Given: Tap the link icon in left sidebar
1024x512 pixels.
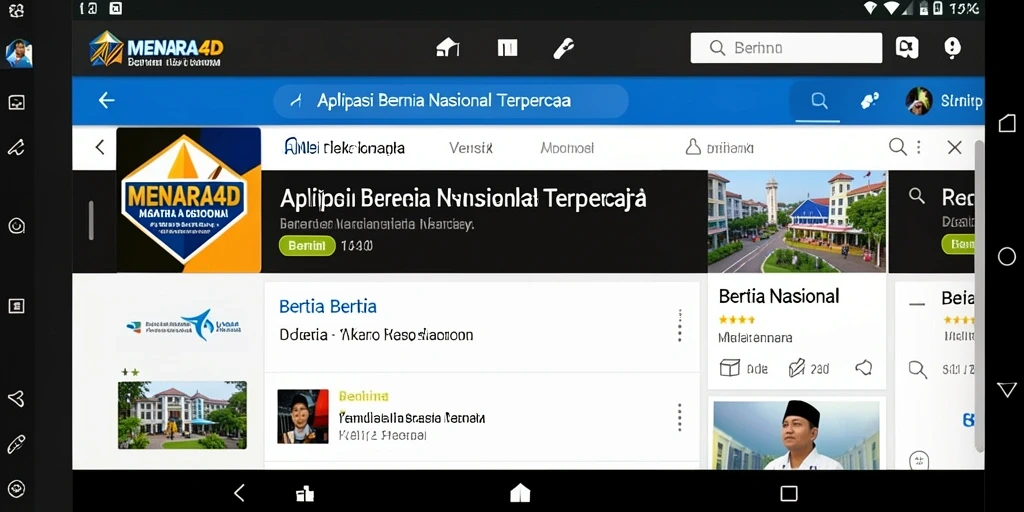Looking at the screenshot, I should coord(16,445).
